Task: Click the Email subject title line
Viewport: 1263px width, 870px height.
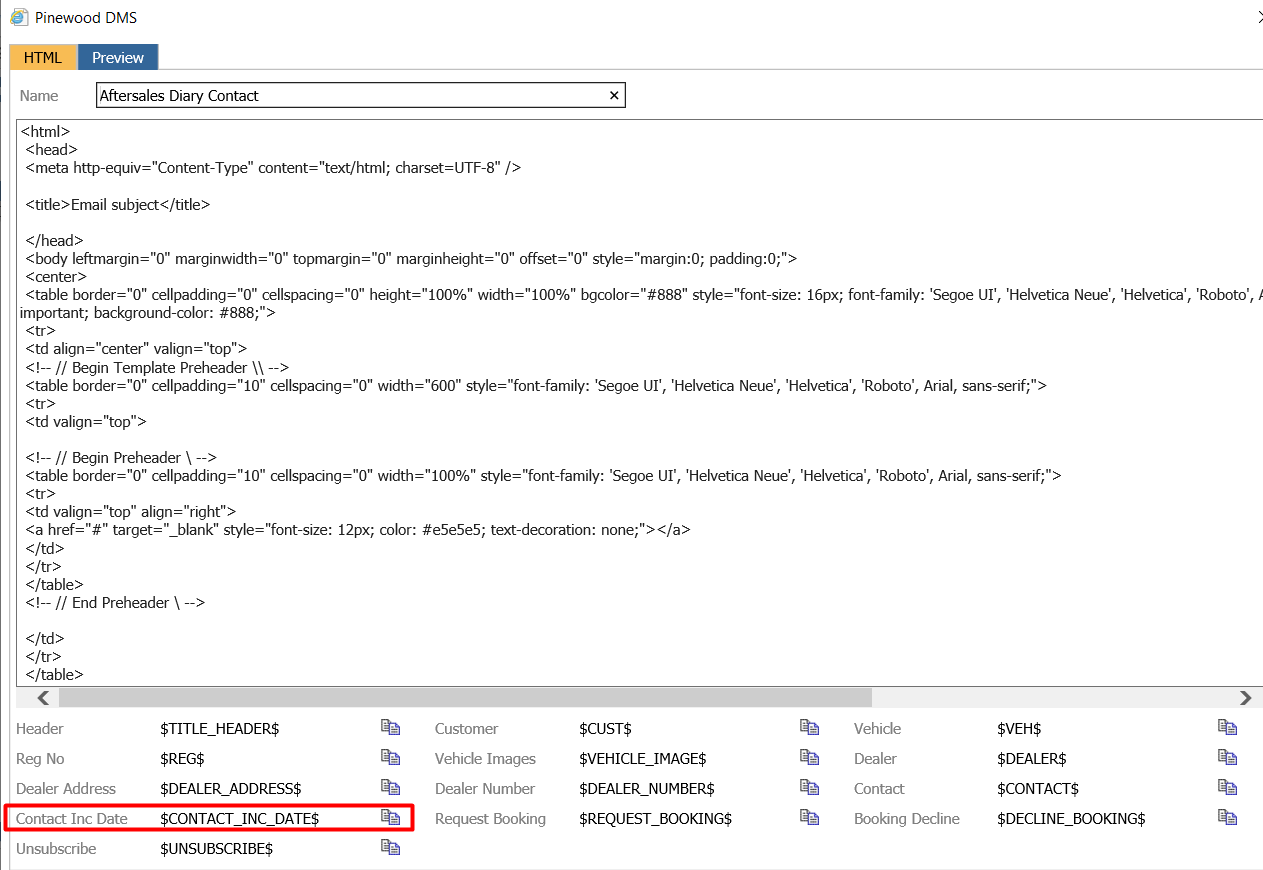Action: (x=118, y=204)
